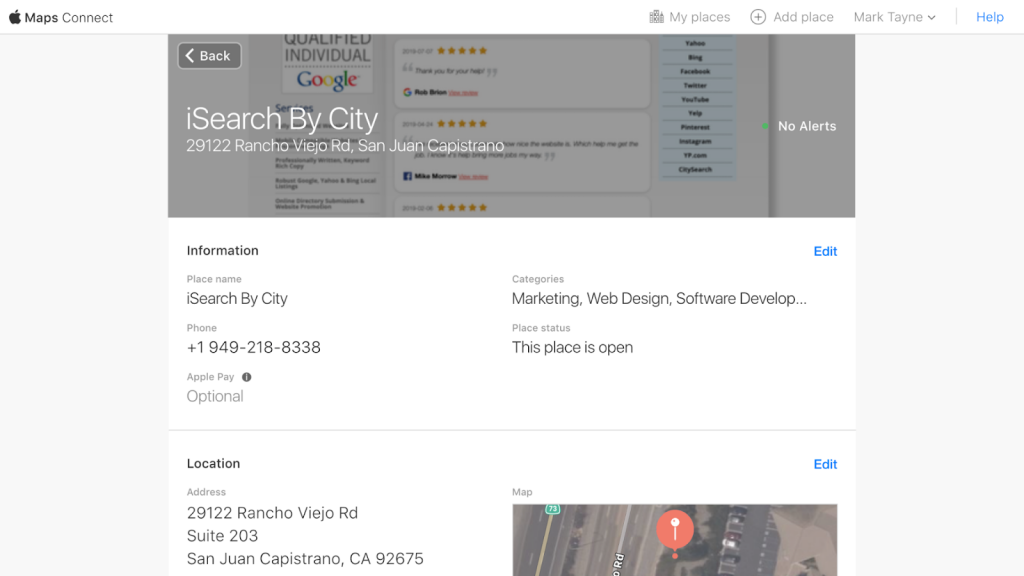This screenshot has width=1024, height=576.
Task: Click the My places buildings icon
Action: click(656, 17)
